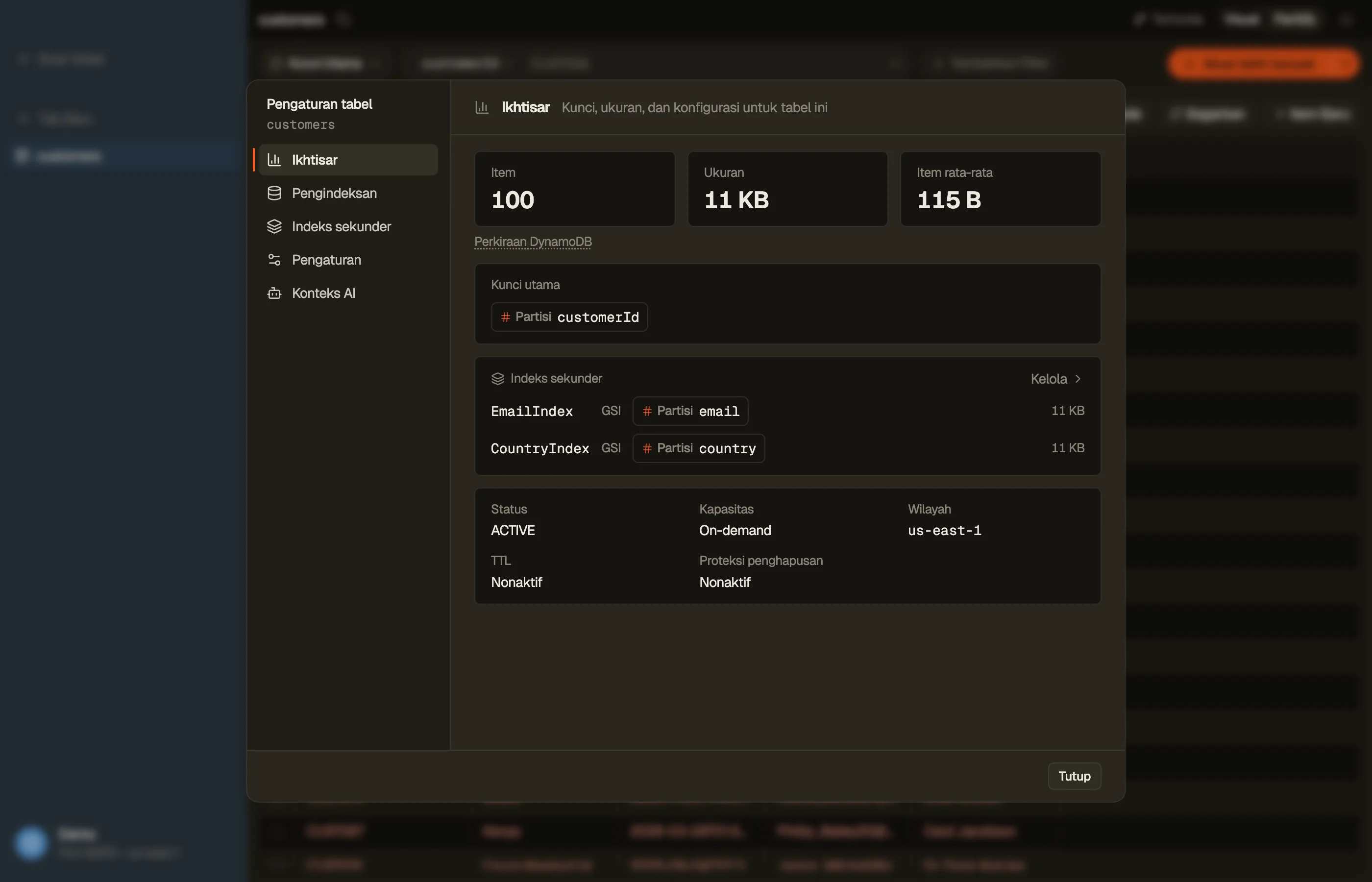Screen dimensions: 1372x882
Task: Click the GSI label of CountryIndex
Action: click(x=611, y=448)
